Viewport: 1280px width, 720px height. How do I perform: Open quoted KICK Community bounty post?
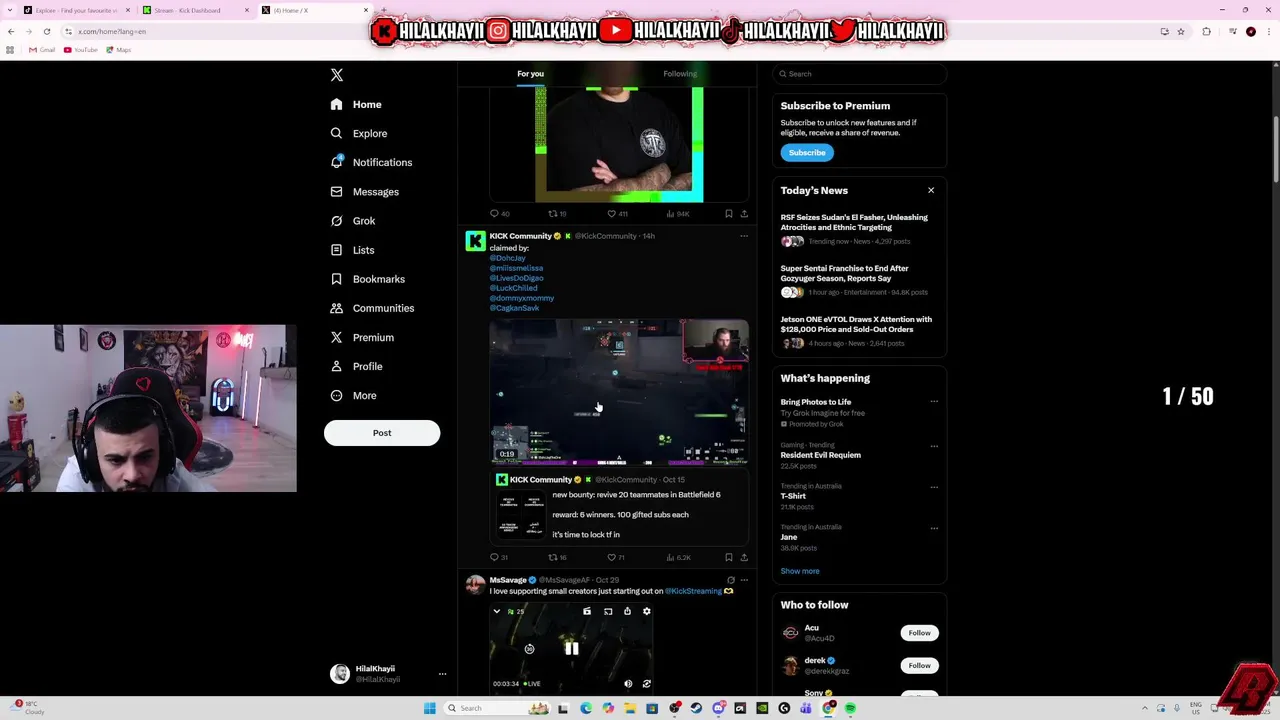[619, 507]
